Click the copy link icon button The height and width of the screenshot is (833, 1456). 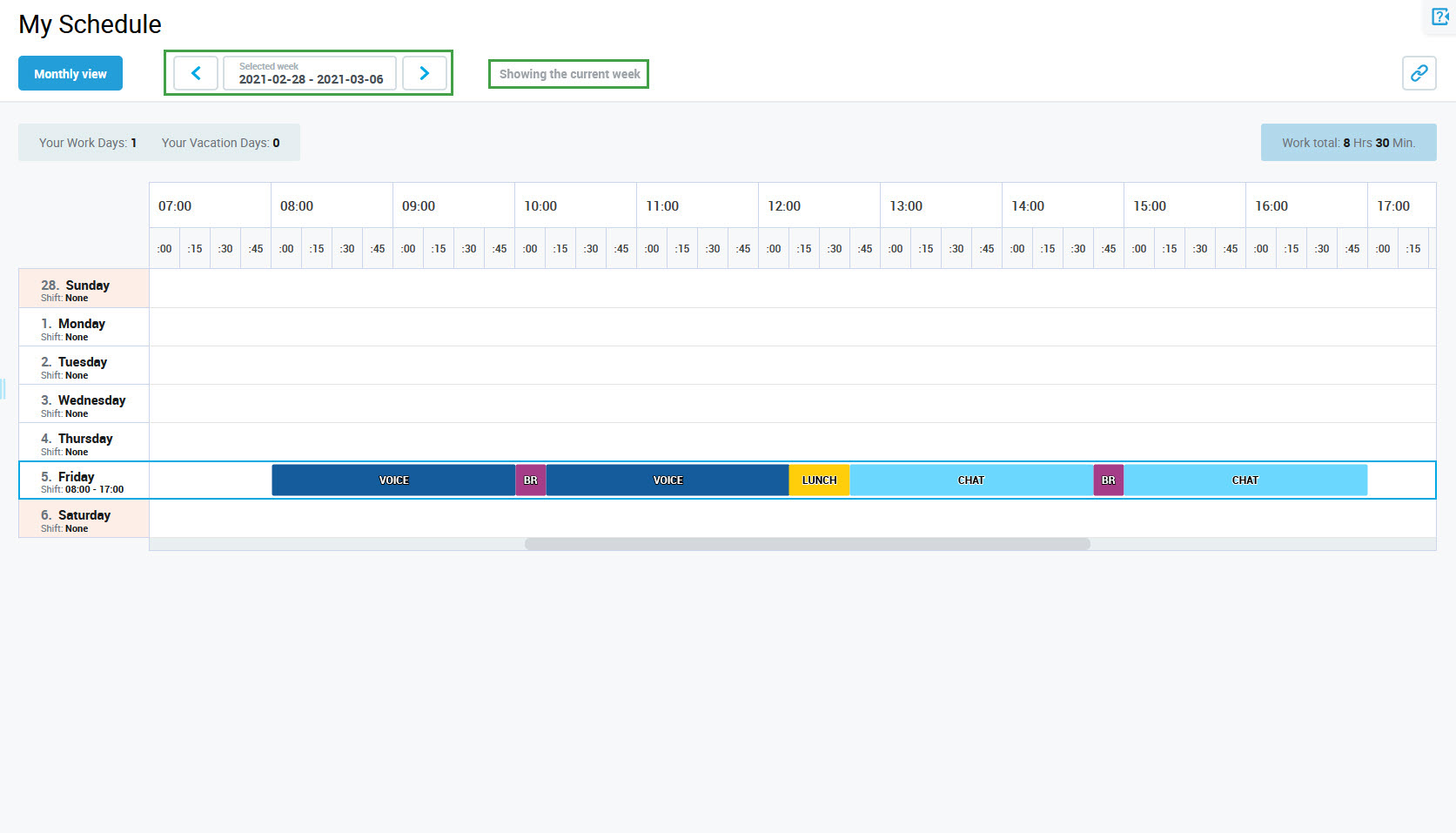click(x=1419, y=73)
